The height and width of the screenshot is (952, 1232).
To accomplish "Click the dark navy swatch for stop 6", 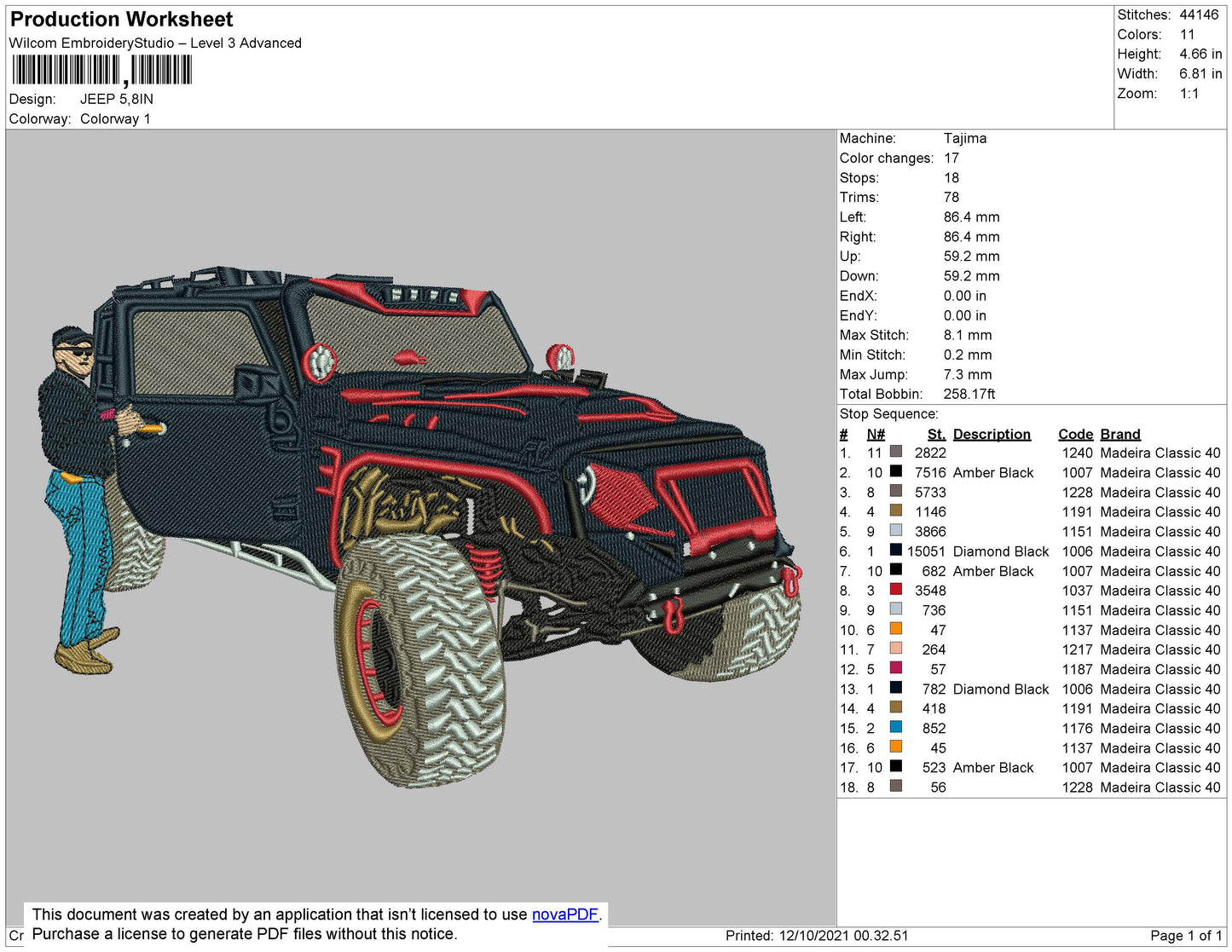I will 896,551.
